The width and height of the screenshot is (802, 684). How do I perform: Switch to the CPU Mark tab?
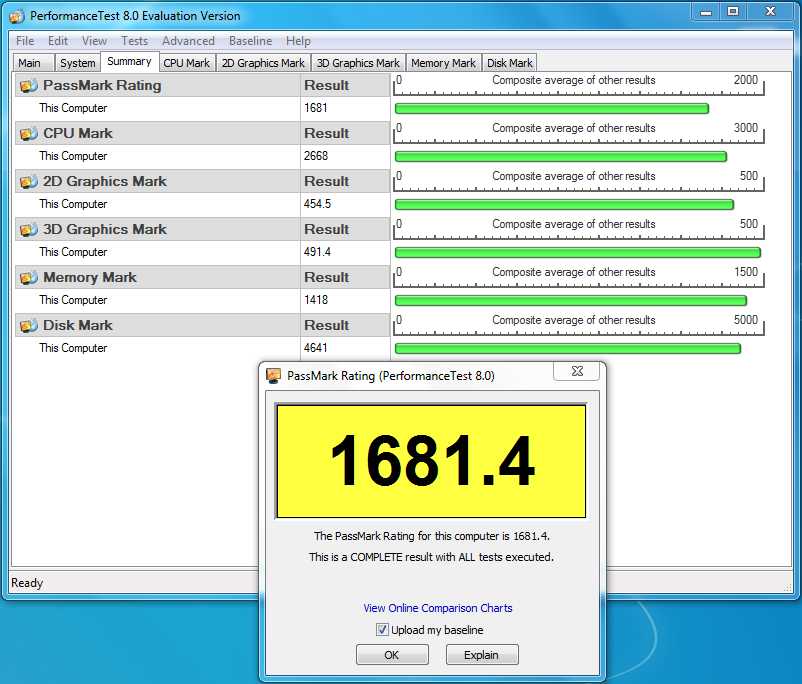(x=186, y=63)
